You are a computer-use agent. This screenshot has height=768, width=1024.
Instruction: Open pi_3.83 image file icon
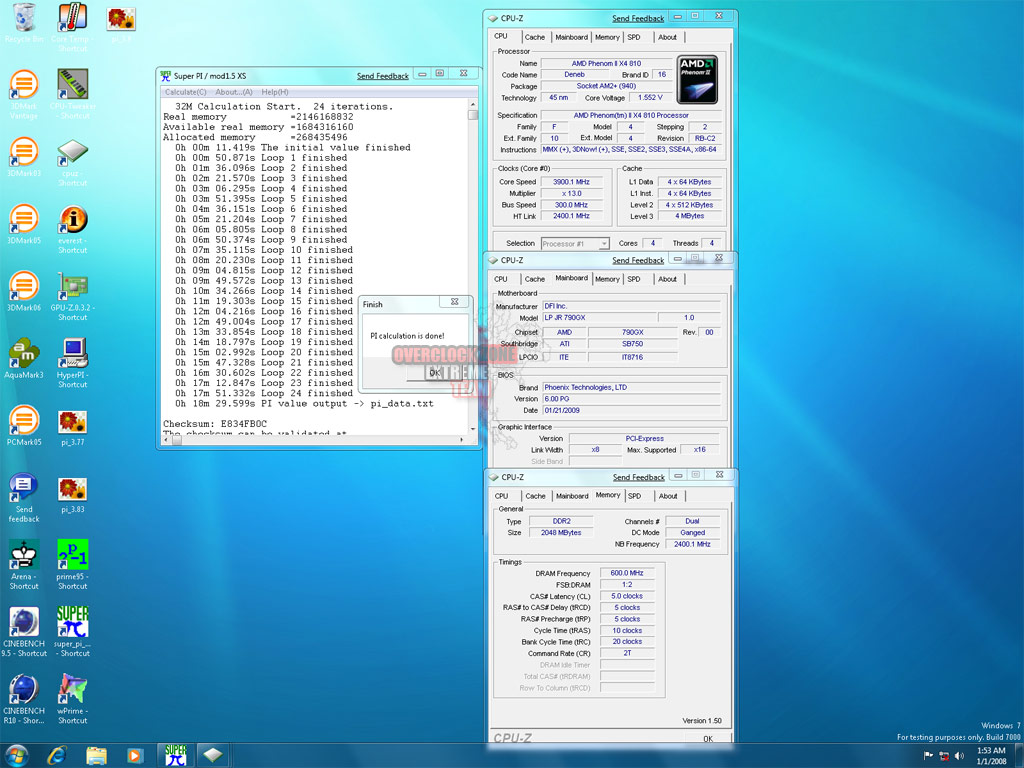click(72, 495)
